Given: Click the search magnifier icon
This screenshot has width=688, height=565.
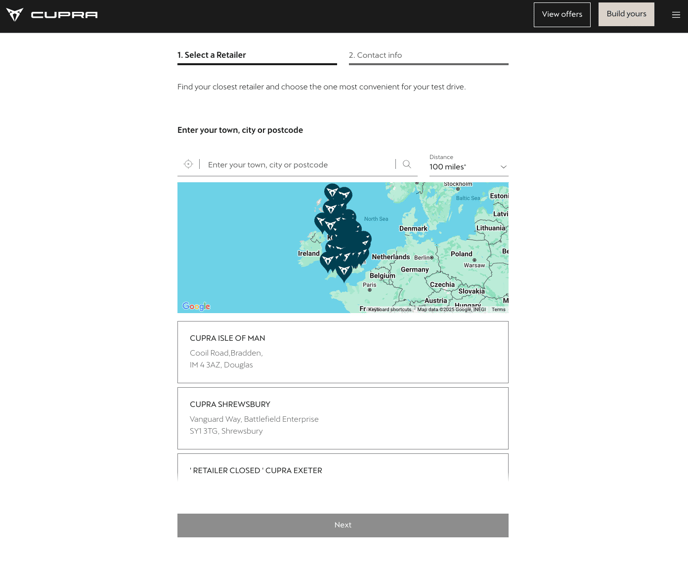Looking at the screenshot, I should pos(407,164).
